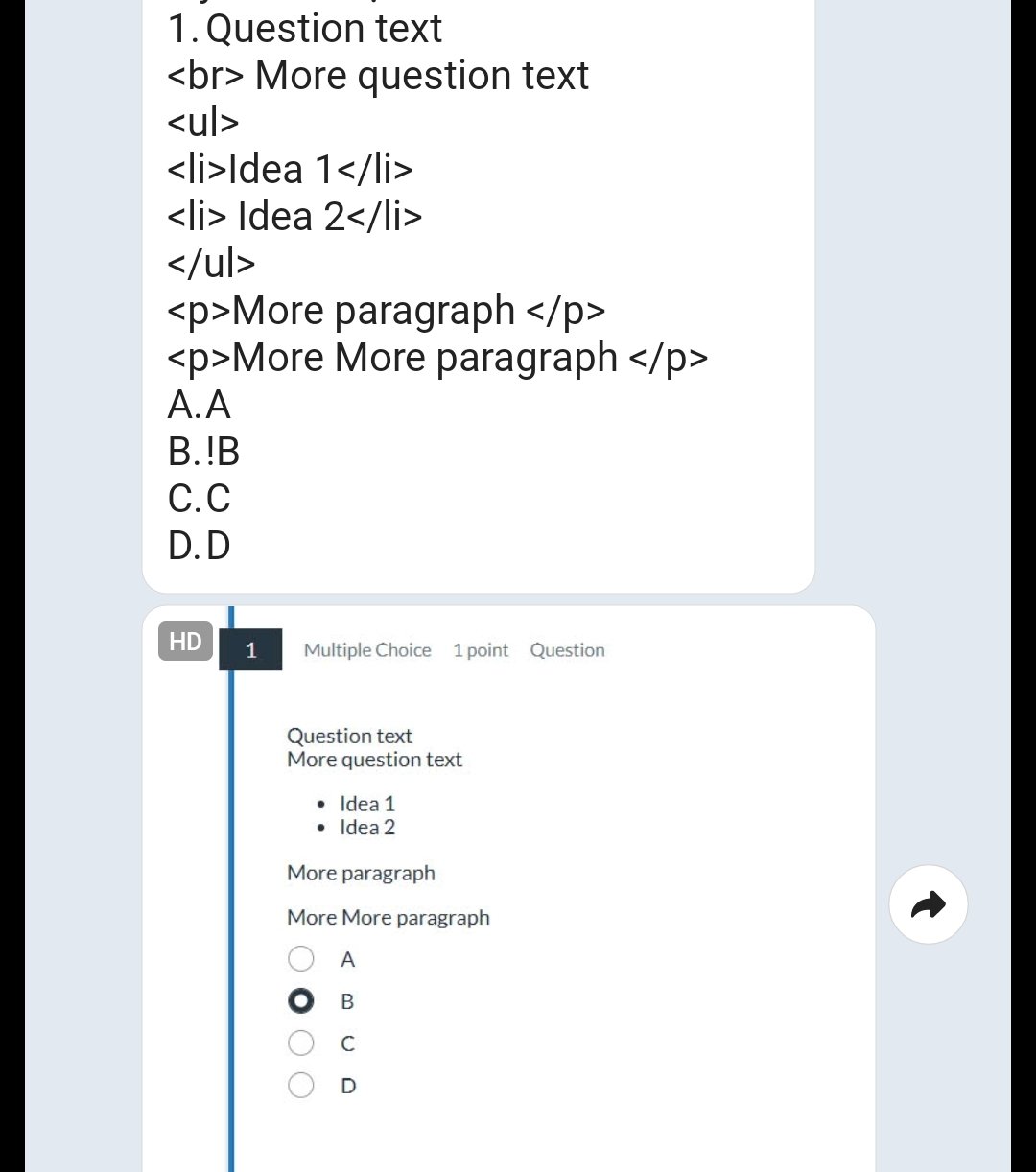Click the Question text heading

coord(349,736)
